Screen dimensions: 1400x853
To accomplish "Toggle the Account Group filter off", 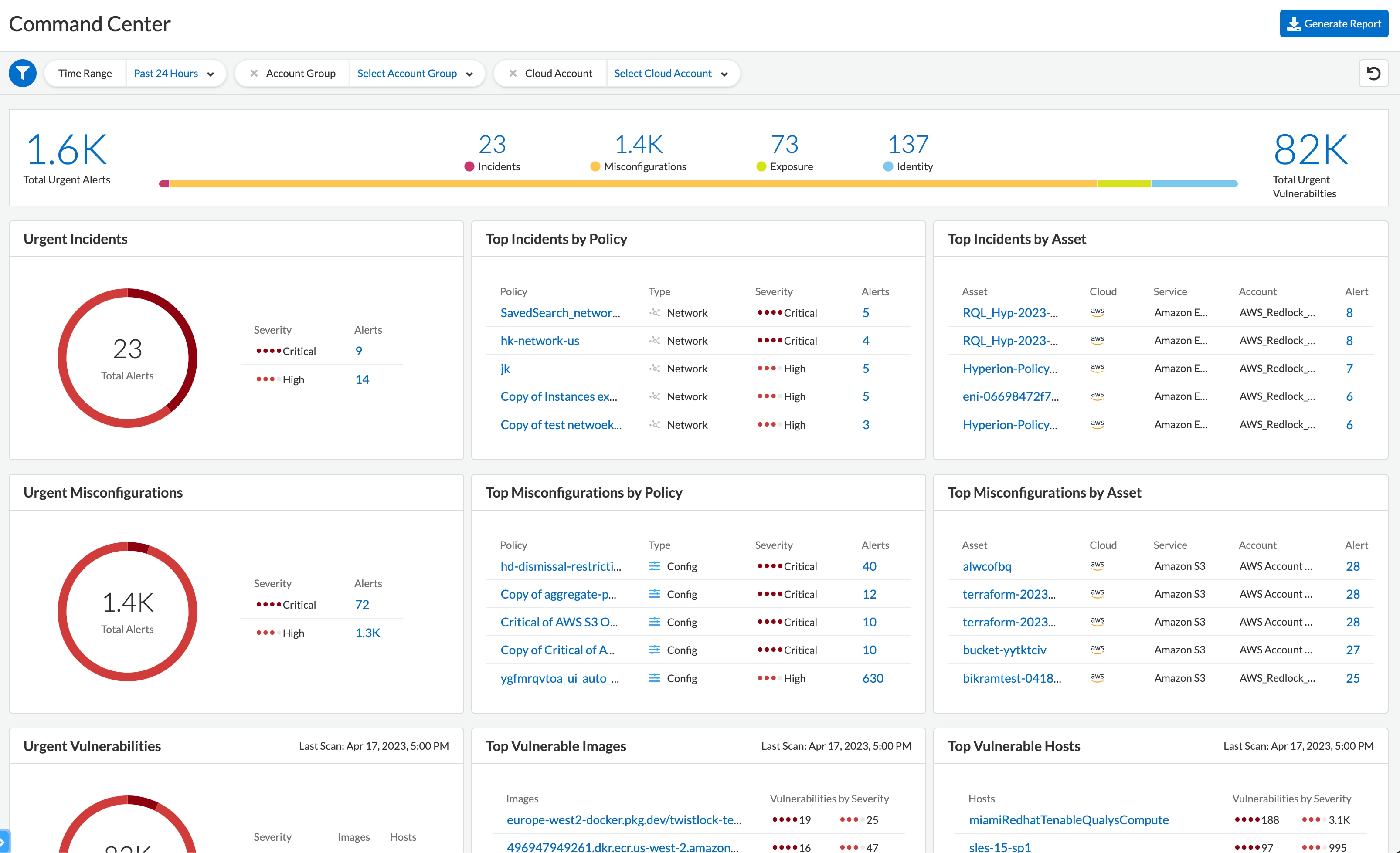I will [x=255, y=73].
